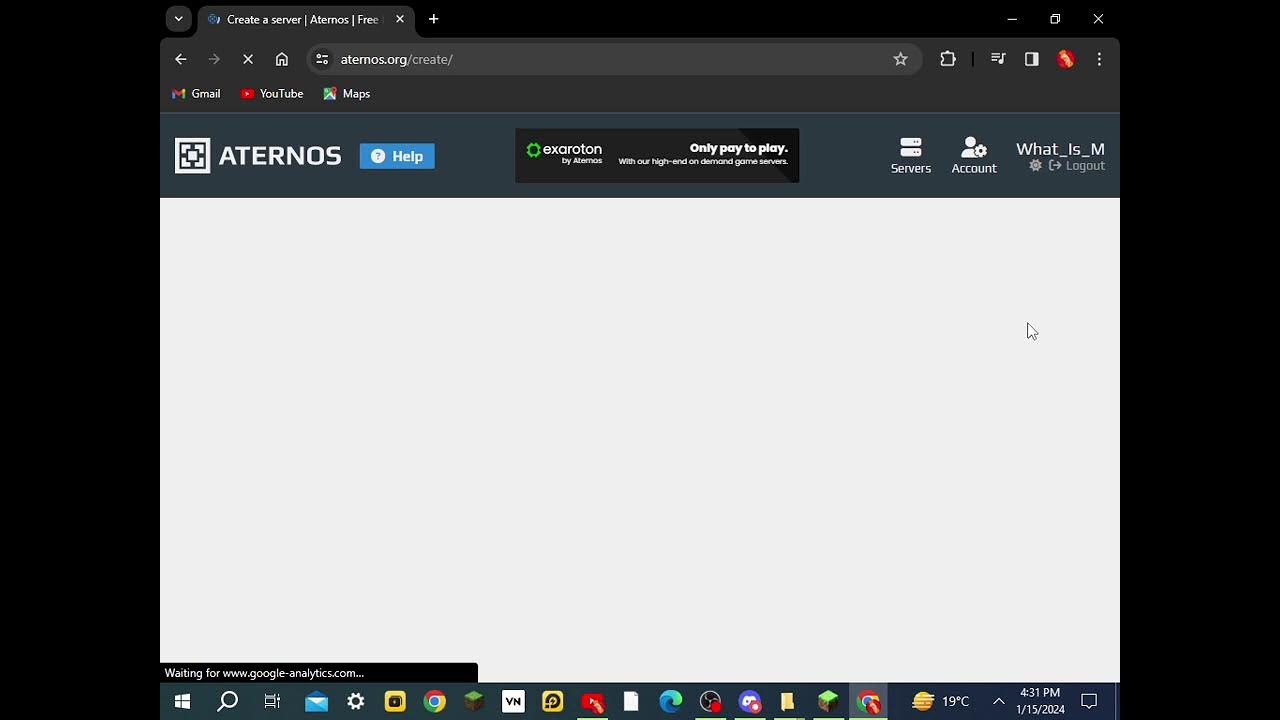The image size is (1280, 720).
Task: Bookmark this page with the star
Action: pyautogui.click(x=900, y=59)
